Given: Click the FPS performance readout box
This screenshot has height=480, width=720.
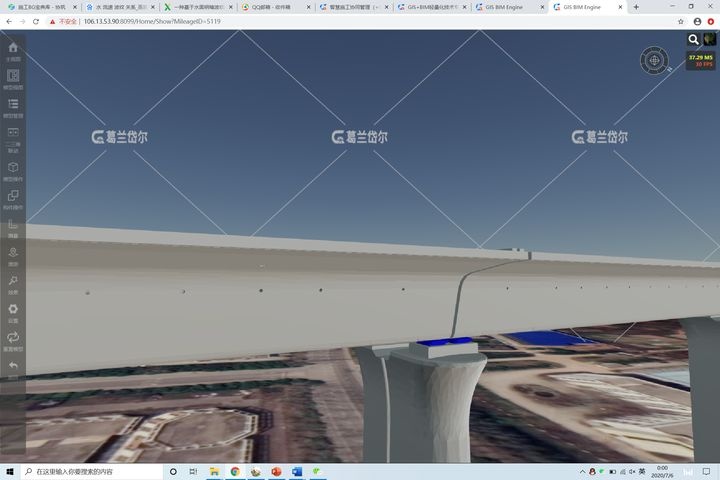Looking at the screenshot, I should point(700,61).
